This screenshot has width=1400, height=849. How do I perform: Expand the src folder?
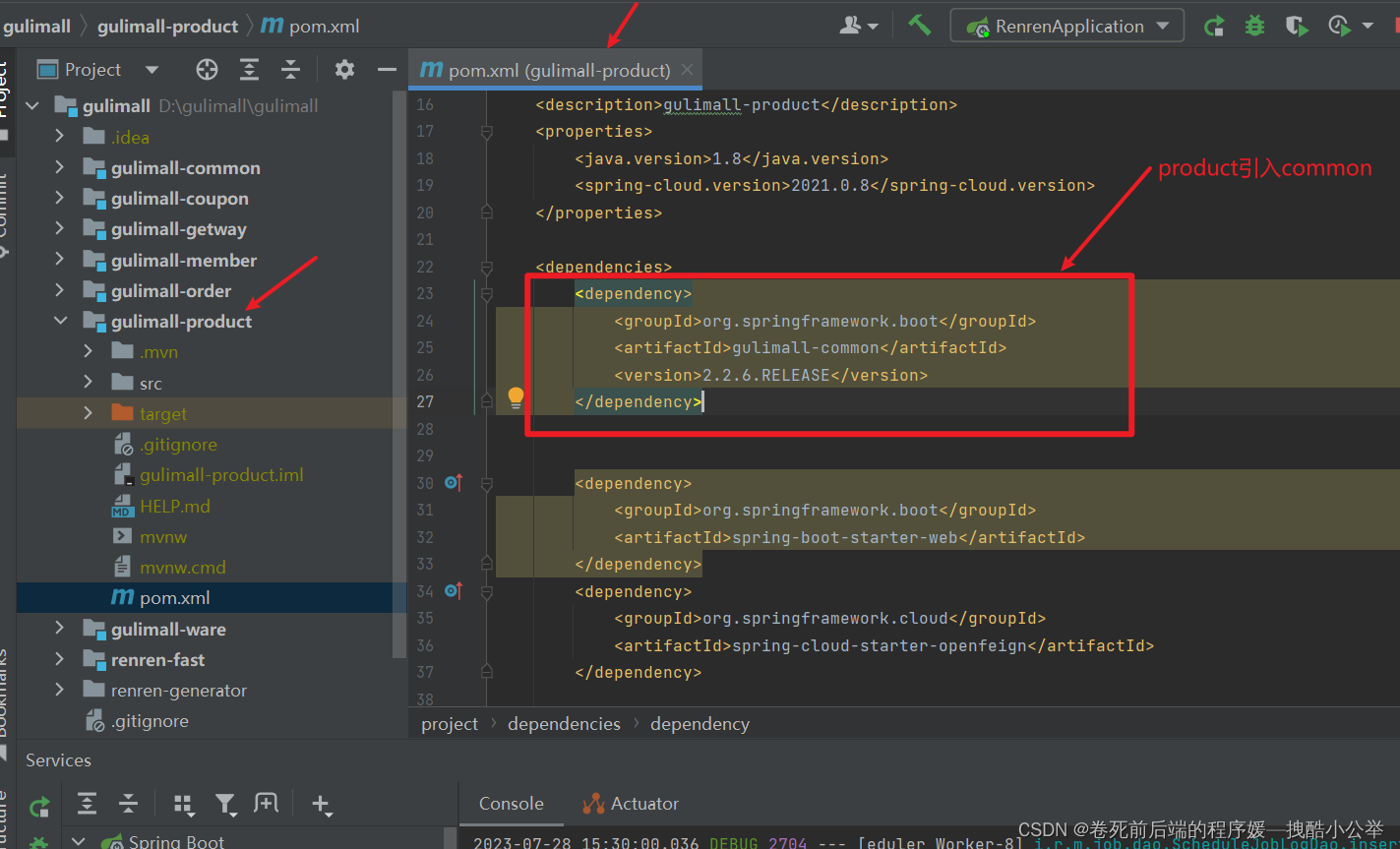pos(89,383)
